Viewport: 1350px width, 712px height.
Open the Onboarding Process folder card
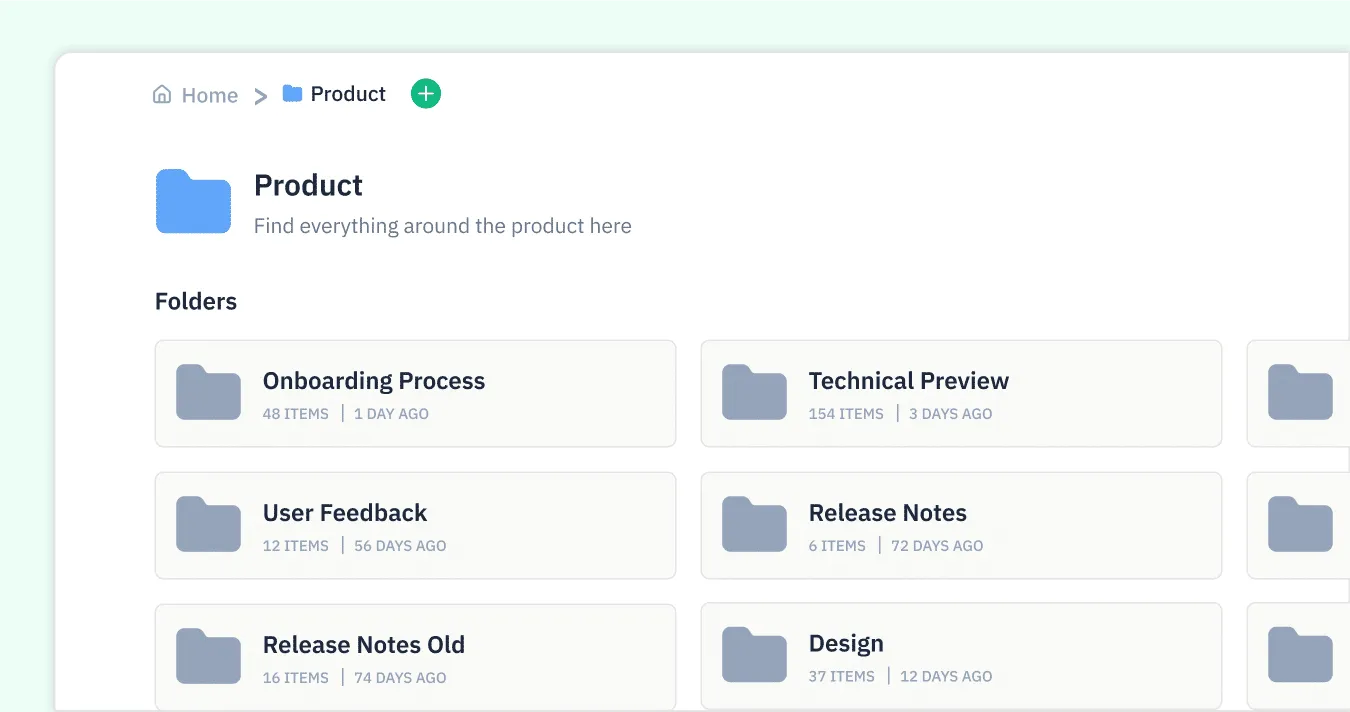click(x=415, y=393)
